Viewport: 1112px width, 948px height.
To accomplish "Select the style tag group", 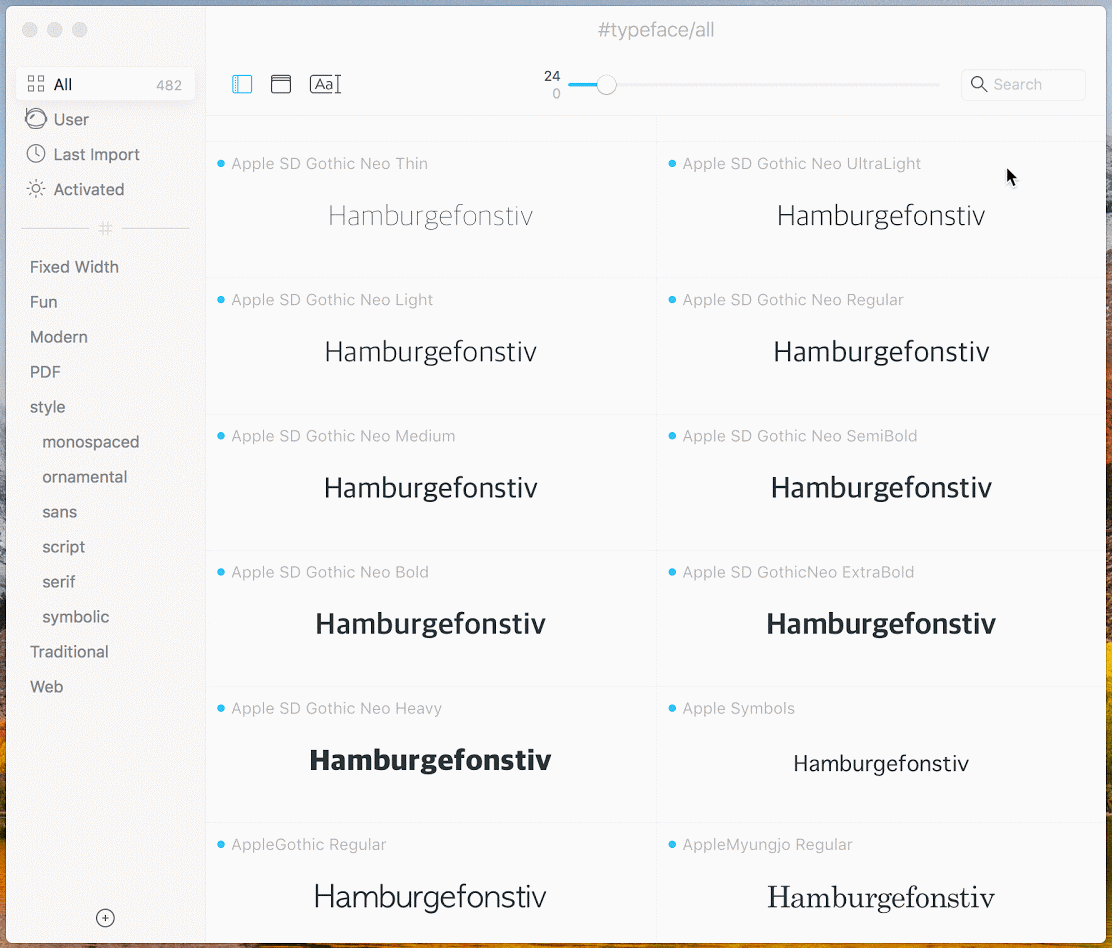I will pyautogui.click(x=48, y=407).
